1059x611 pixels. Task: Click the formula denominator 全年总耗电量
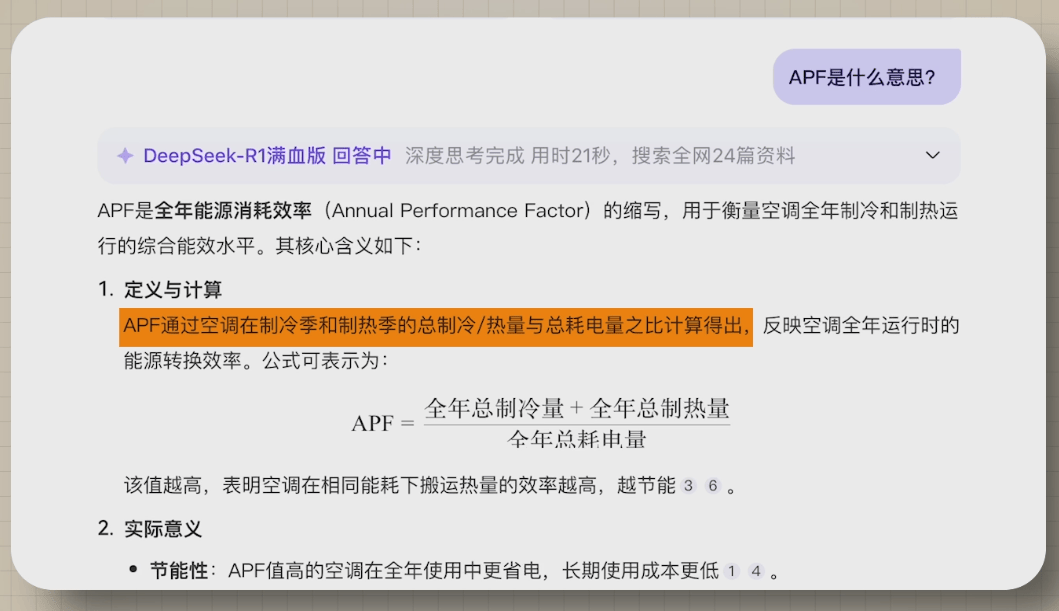(577, 439)
